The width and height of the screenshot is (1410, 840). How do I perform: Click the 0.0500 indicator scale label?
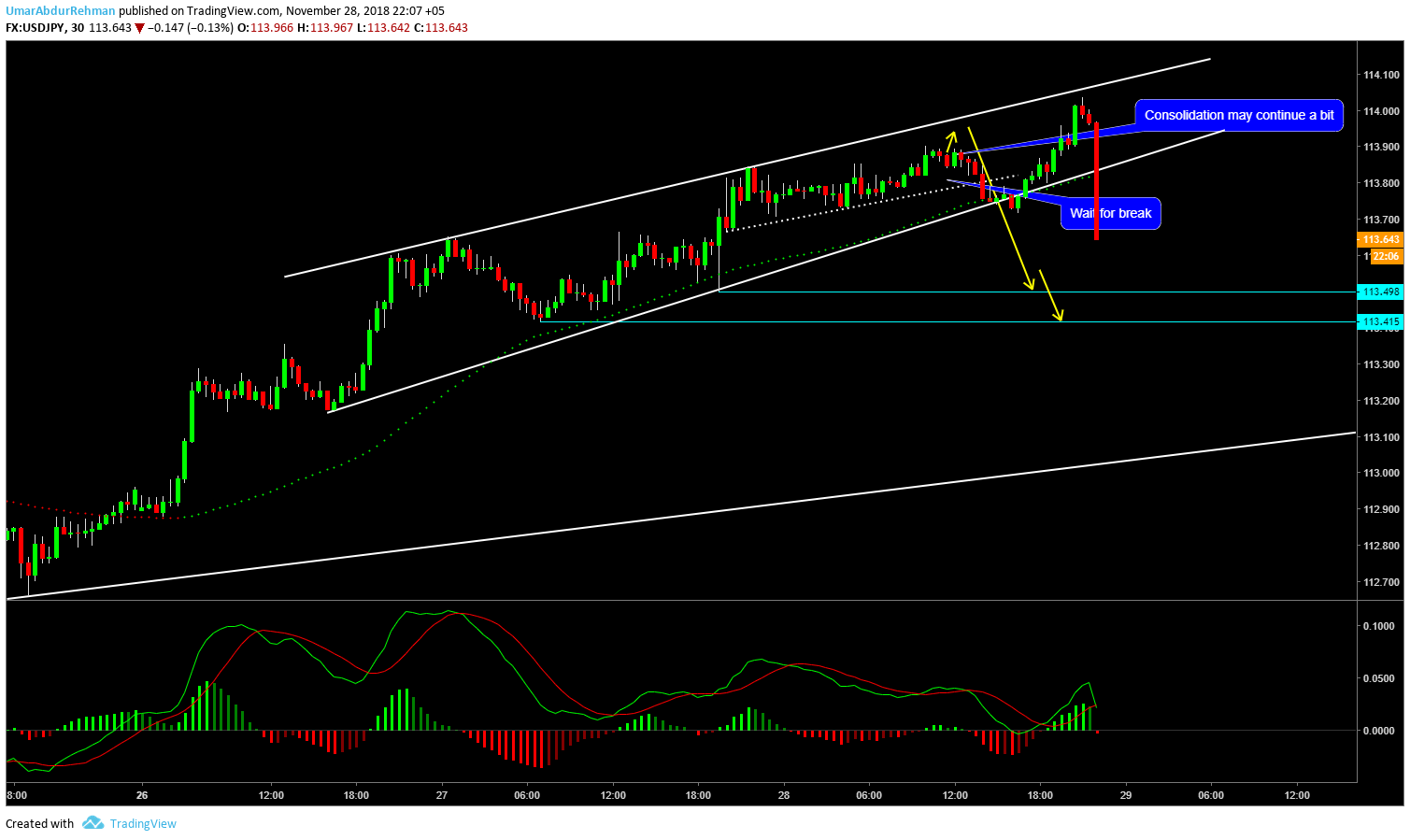(x=1379, y=678)
